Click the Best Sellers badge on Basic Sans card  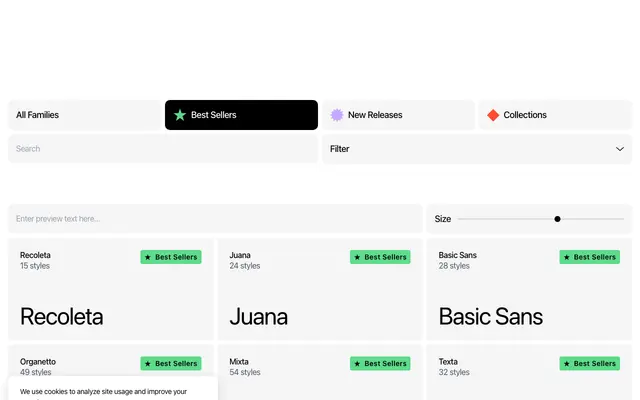tap(589, 257)
